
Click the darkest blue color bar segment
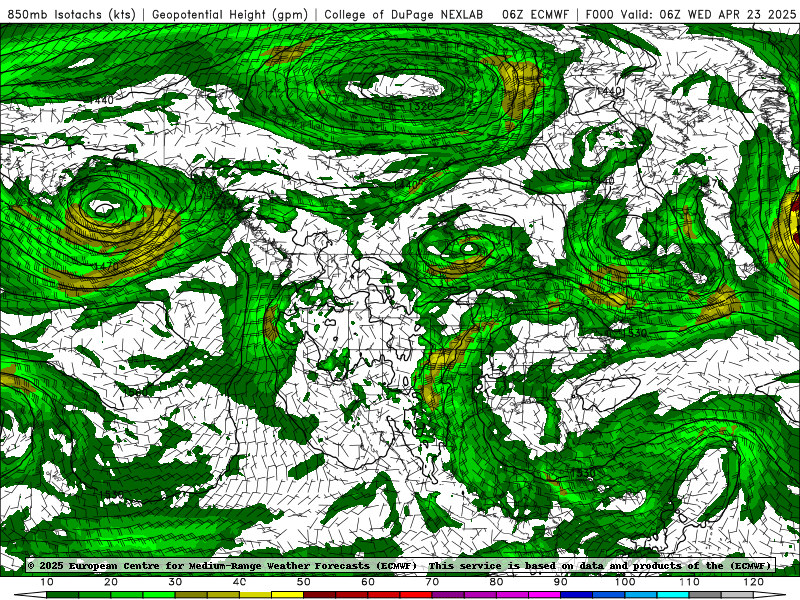577,595
